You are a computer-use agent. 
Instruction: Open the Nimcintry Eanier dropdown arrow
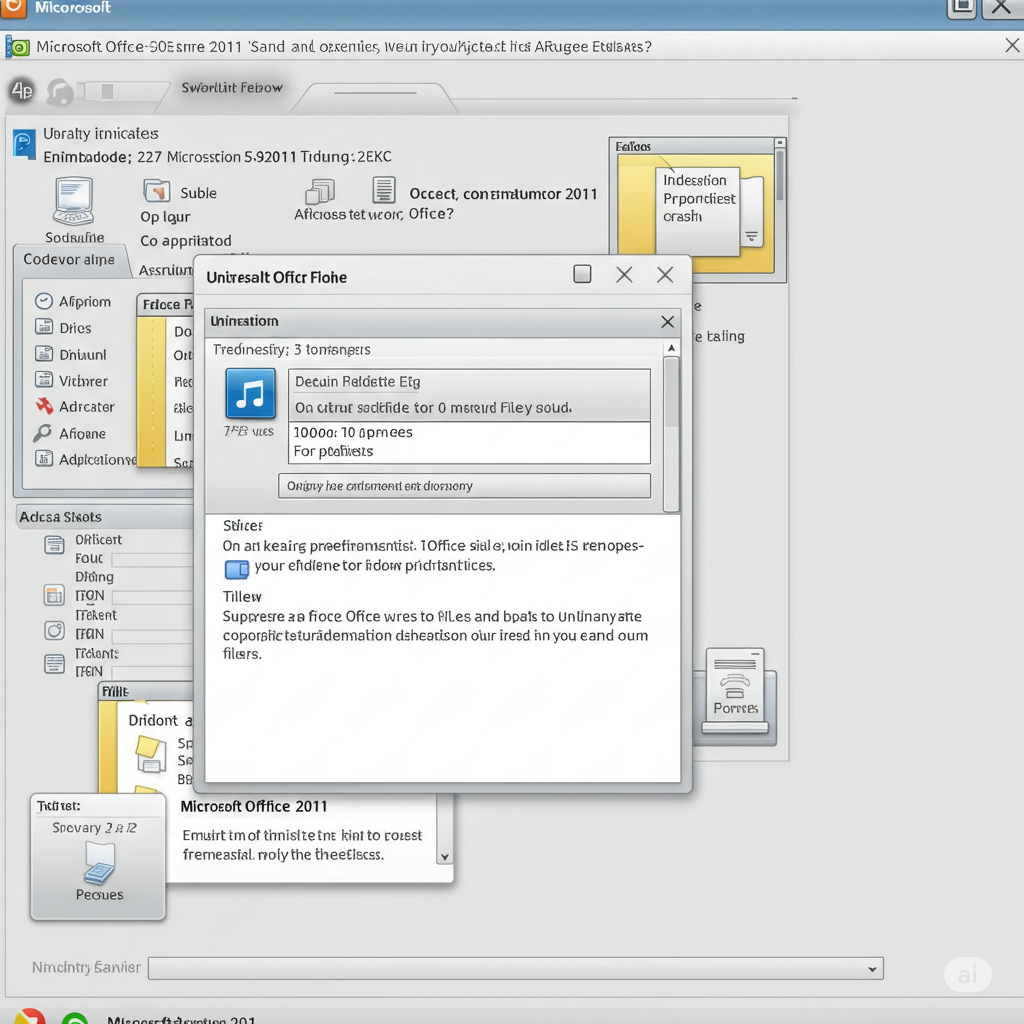point(872,968)
